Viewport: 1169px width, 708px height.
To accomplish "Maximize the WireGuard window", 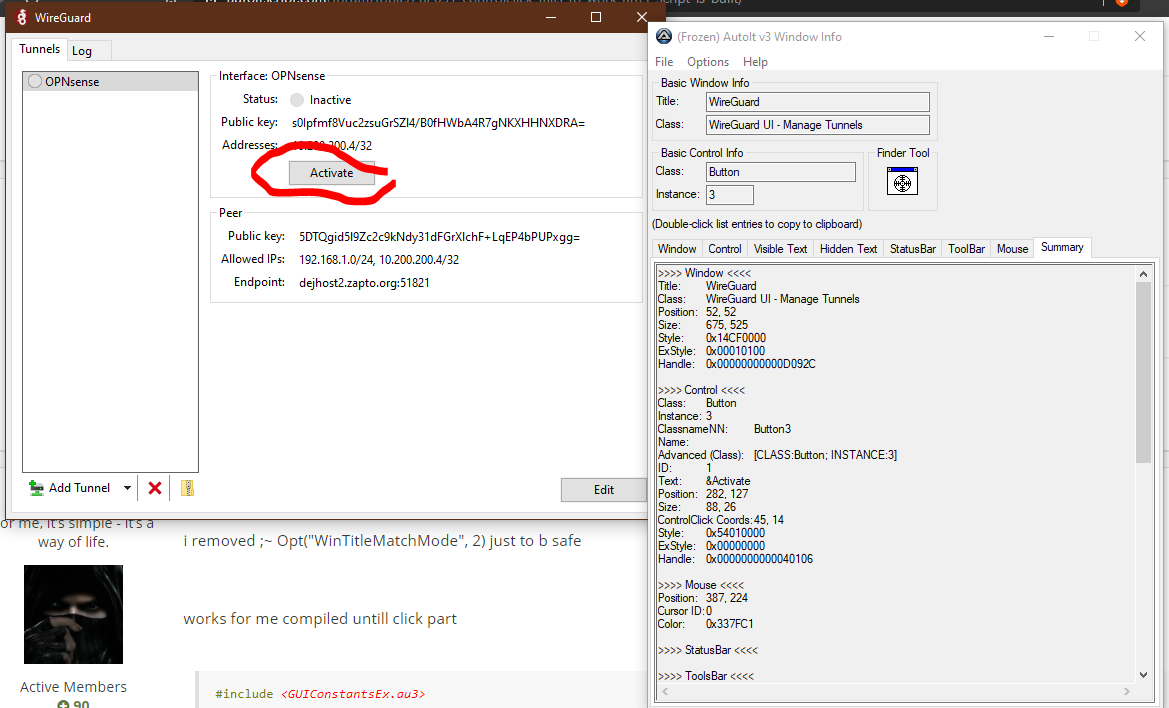I will click(x=596, y=17).
